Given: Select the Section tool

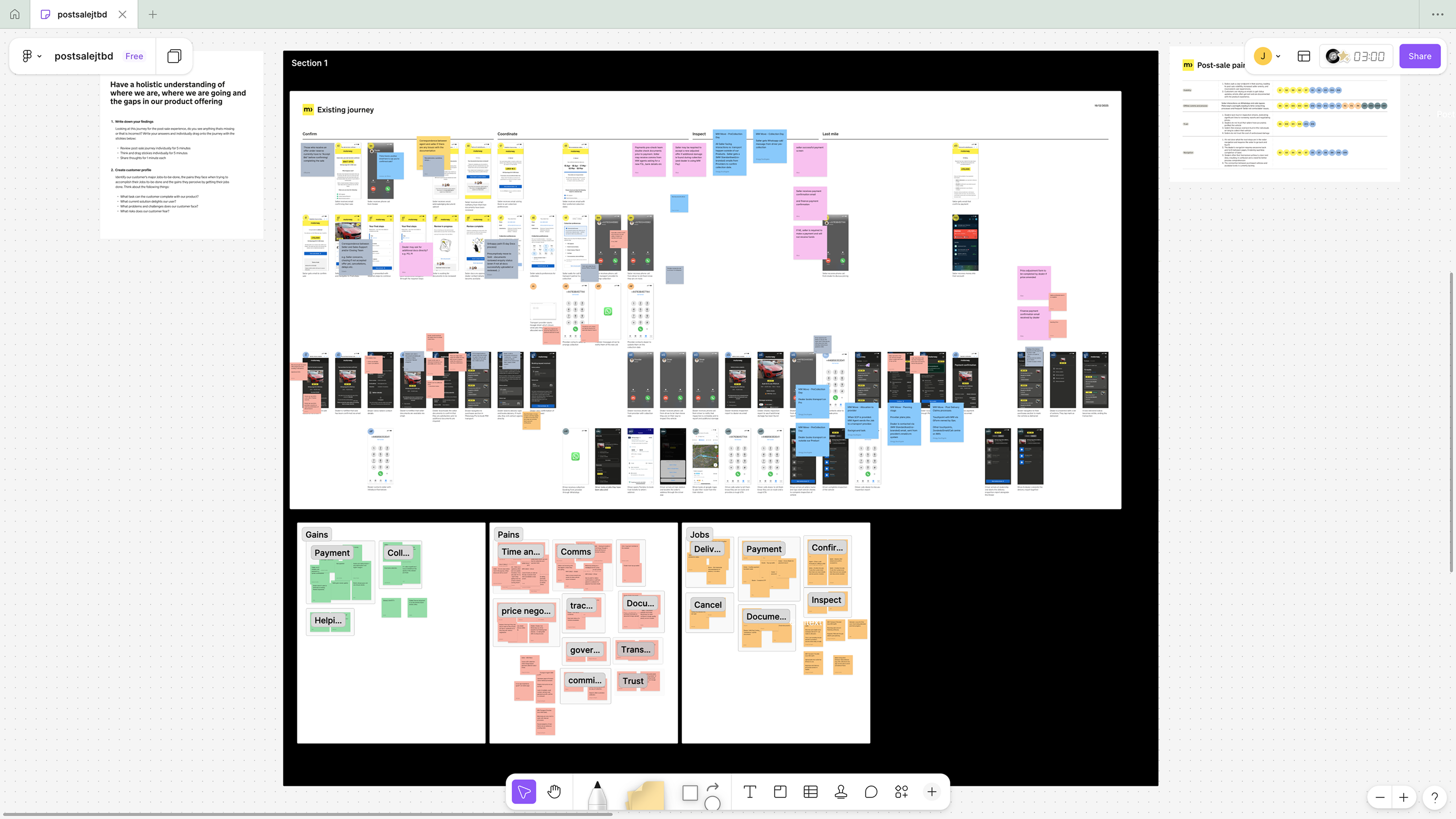Looking at the screenshot, I should 780,792.
